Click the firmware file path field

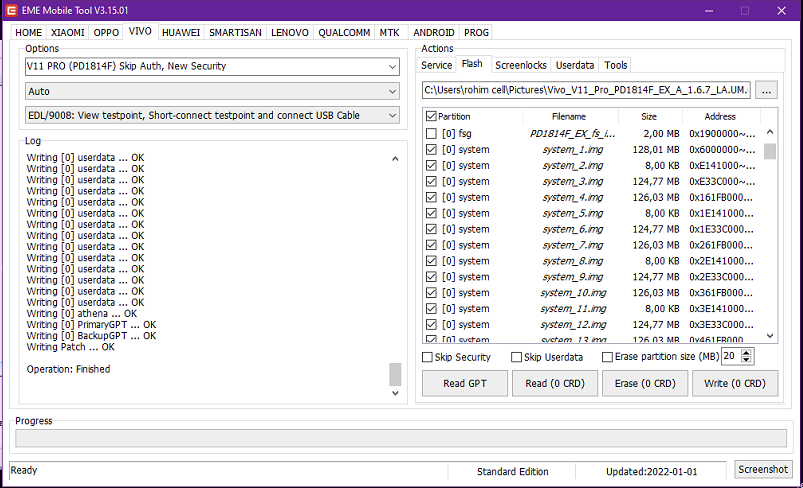click(x=587, y=91)
